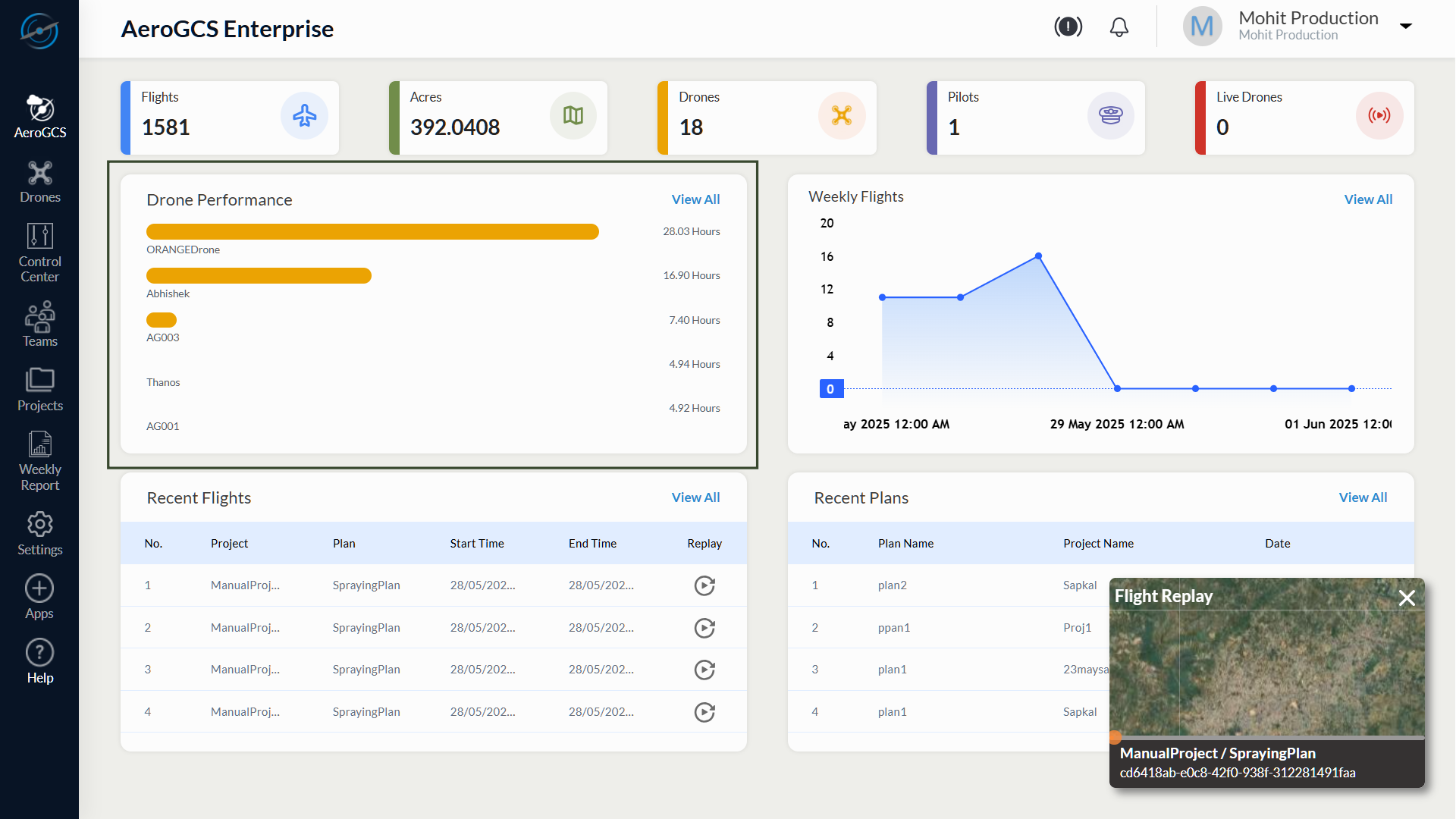
Task: Open the Weekly Report sidebar item
Action: pos(39,461)
